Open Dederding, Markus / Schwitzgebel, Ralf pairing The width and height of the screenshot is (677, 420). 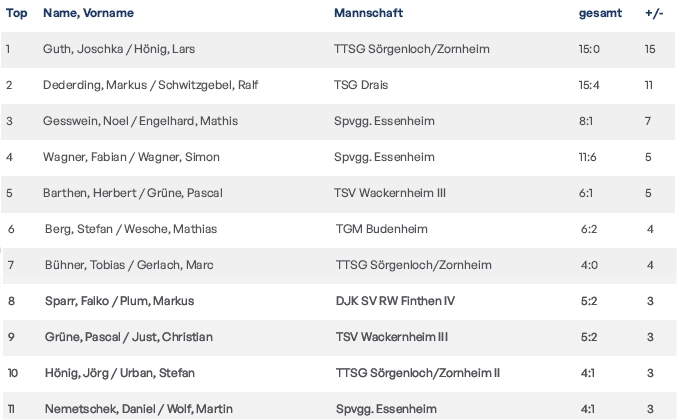pos(151,85)
